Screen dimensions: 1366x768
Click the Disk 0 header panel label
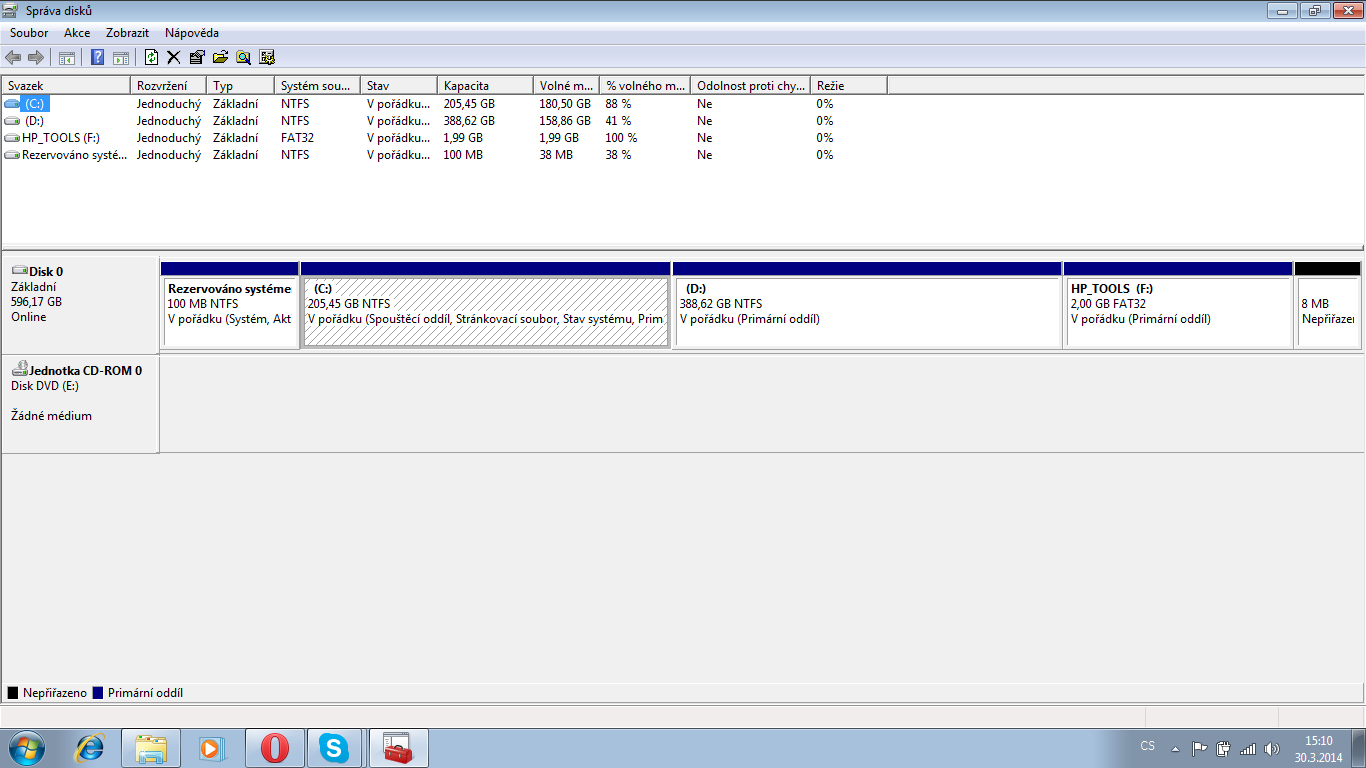coord(46,271)
